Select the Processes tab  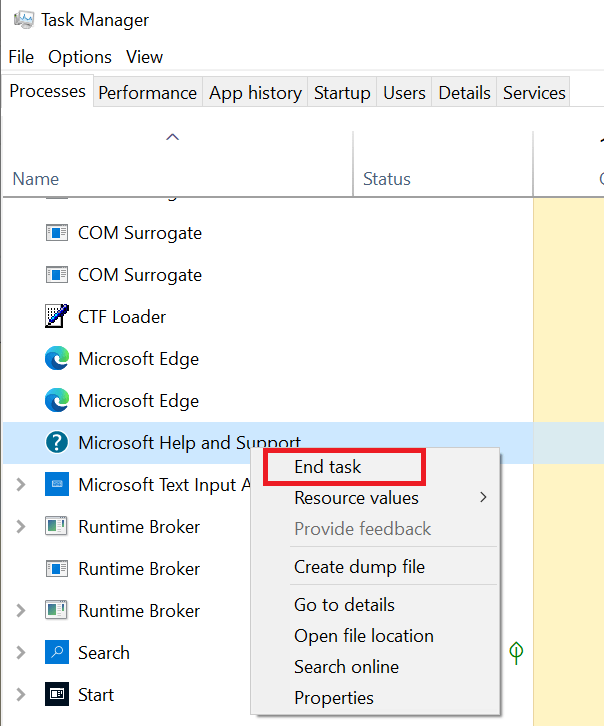coord(47,91)
